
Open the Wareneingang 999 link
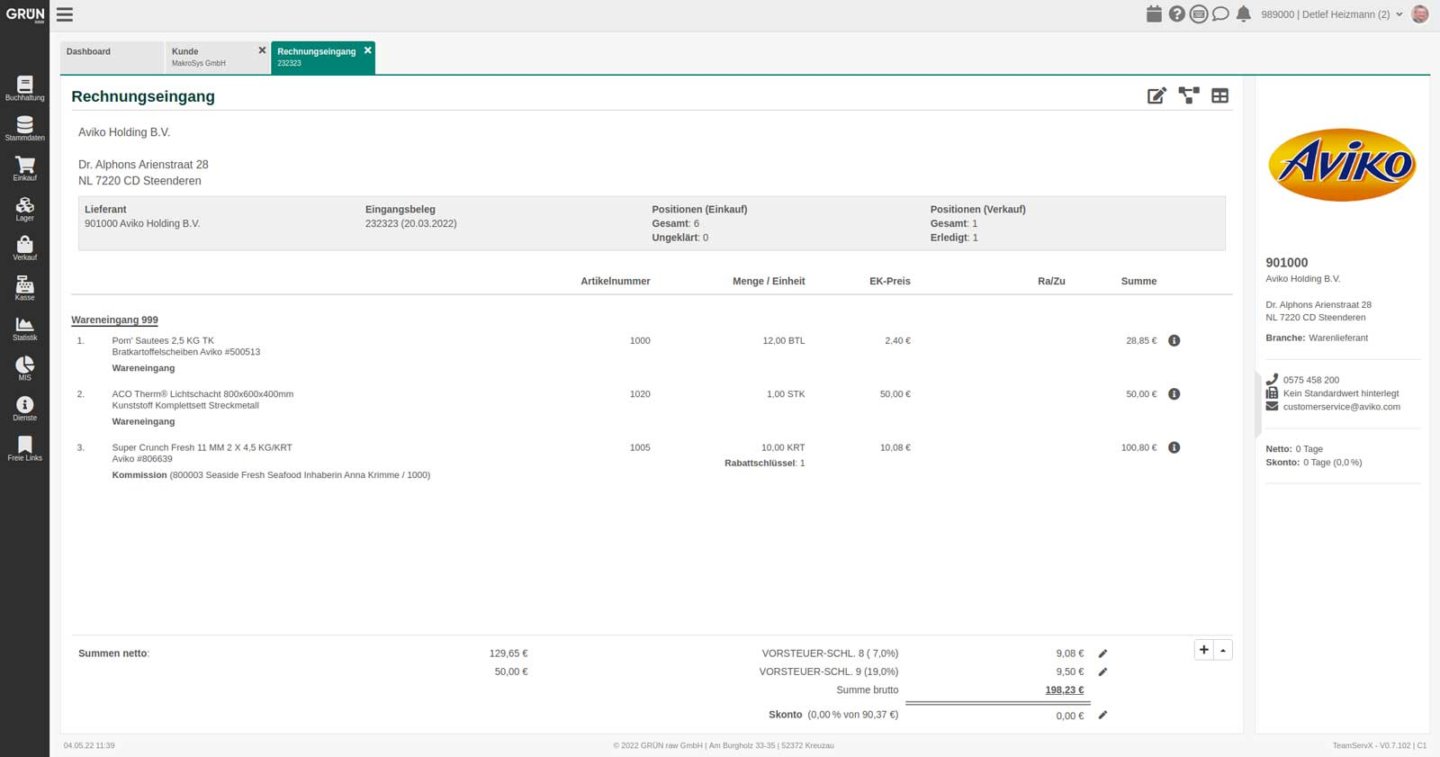[x=115, y=320]
